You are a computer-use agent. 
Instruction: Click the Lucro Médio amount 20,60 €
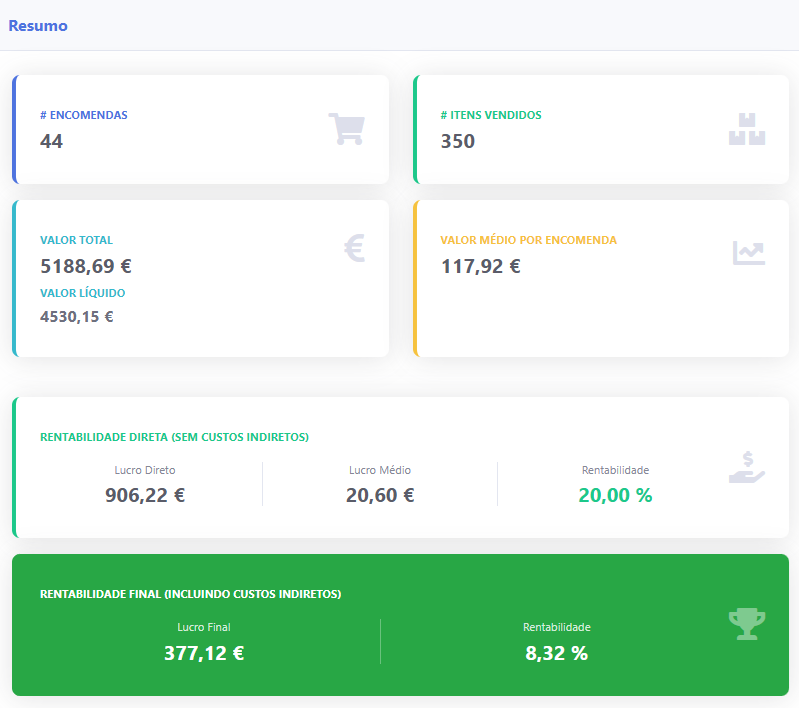pyautogui.click(x=380, y=494)
